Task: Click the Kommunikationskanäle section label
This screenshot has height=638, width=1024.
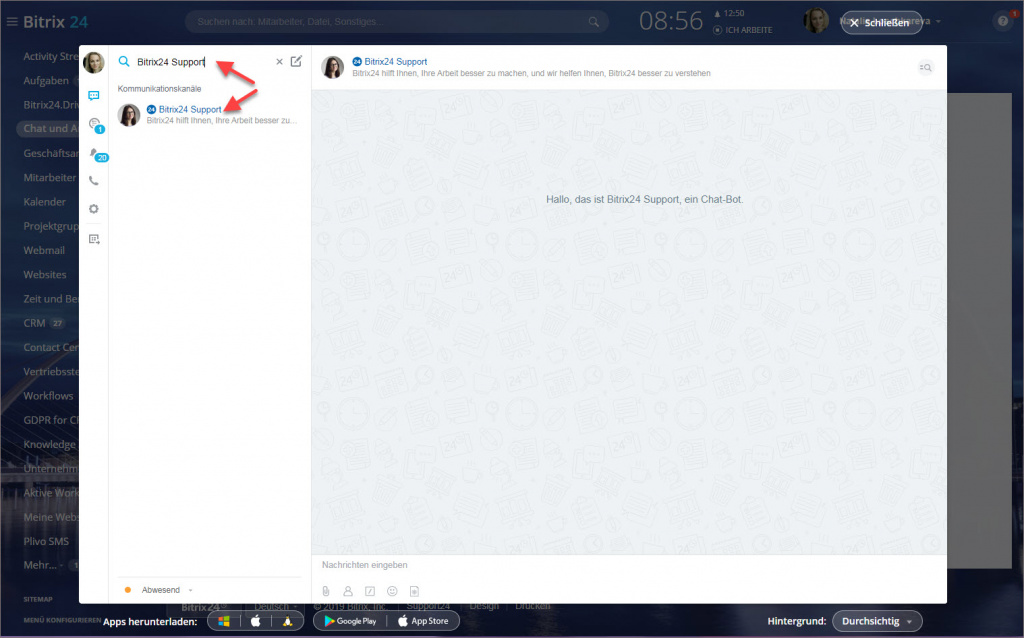Action: click(x=159, y=88)
